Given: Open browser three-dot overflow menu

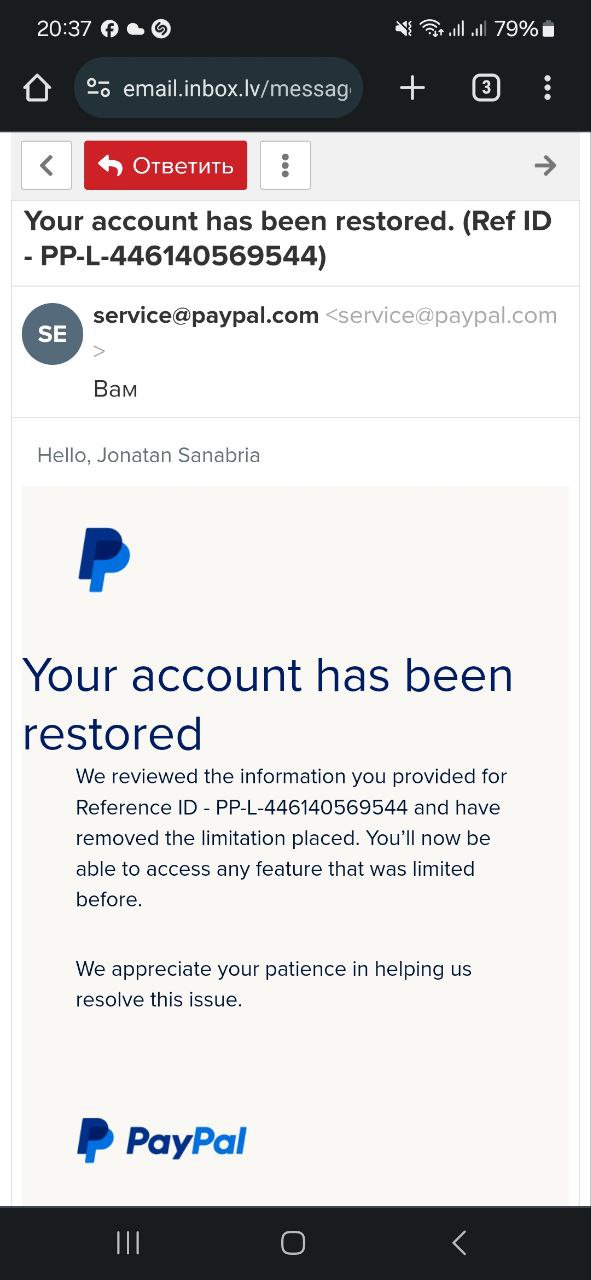Looking at the screenshot, I should 547,88.
